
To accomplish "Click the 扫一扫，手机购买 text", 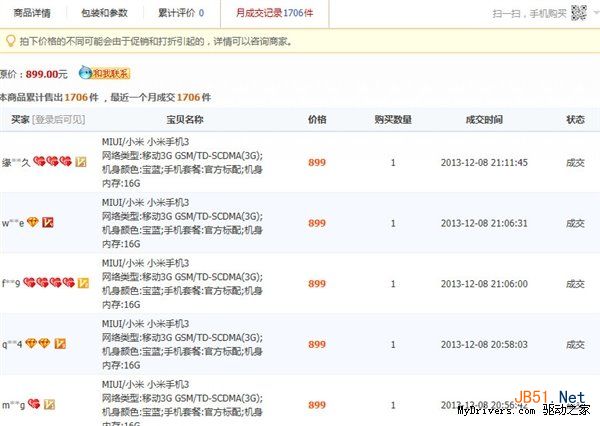I will (530, 14).
